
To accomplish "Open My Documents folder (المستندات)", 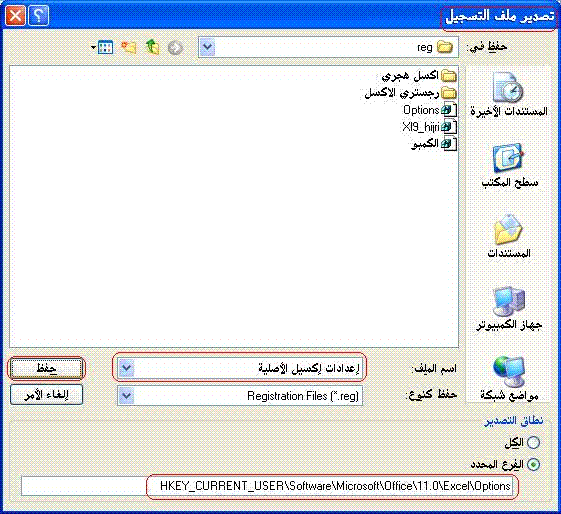I will (508, 236).
